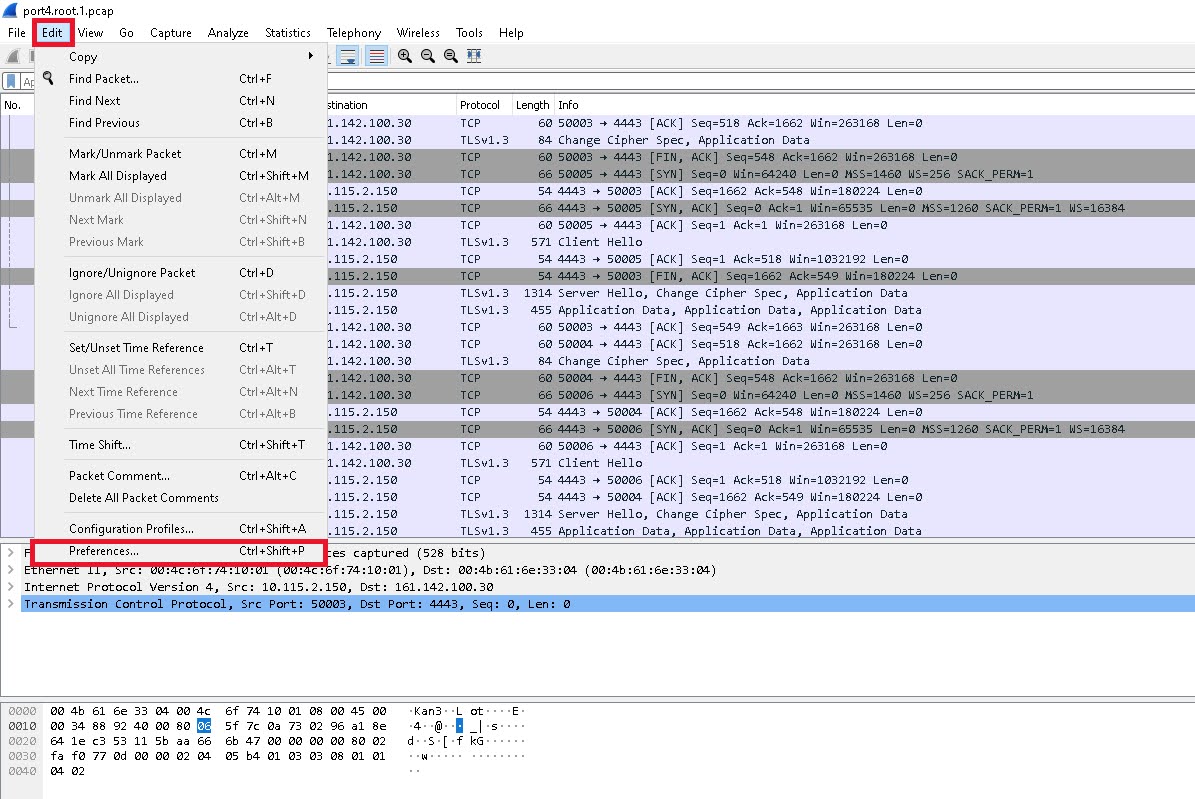Click the Wireshark fin icon in title bar
This screenshot has width=1195, height=799.
pyautogui.click(x=10, y=10)
